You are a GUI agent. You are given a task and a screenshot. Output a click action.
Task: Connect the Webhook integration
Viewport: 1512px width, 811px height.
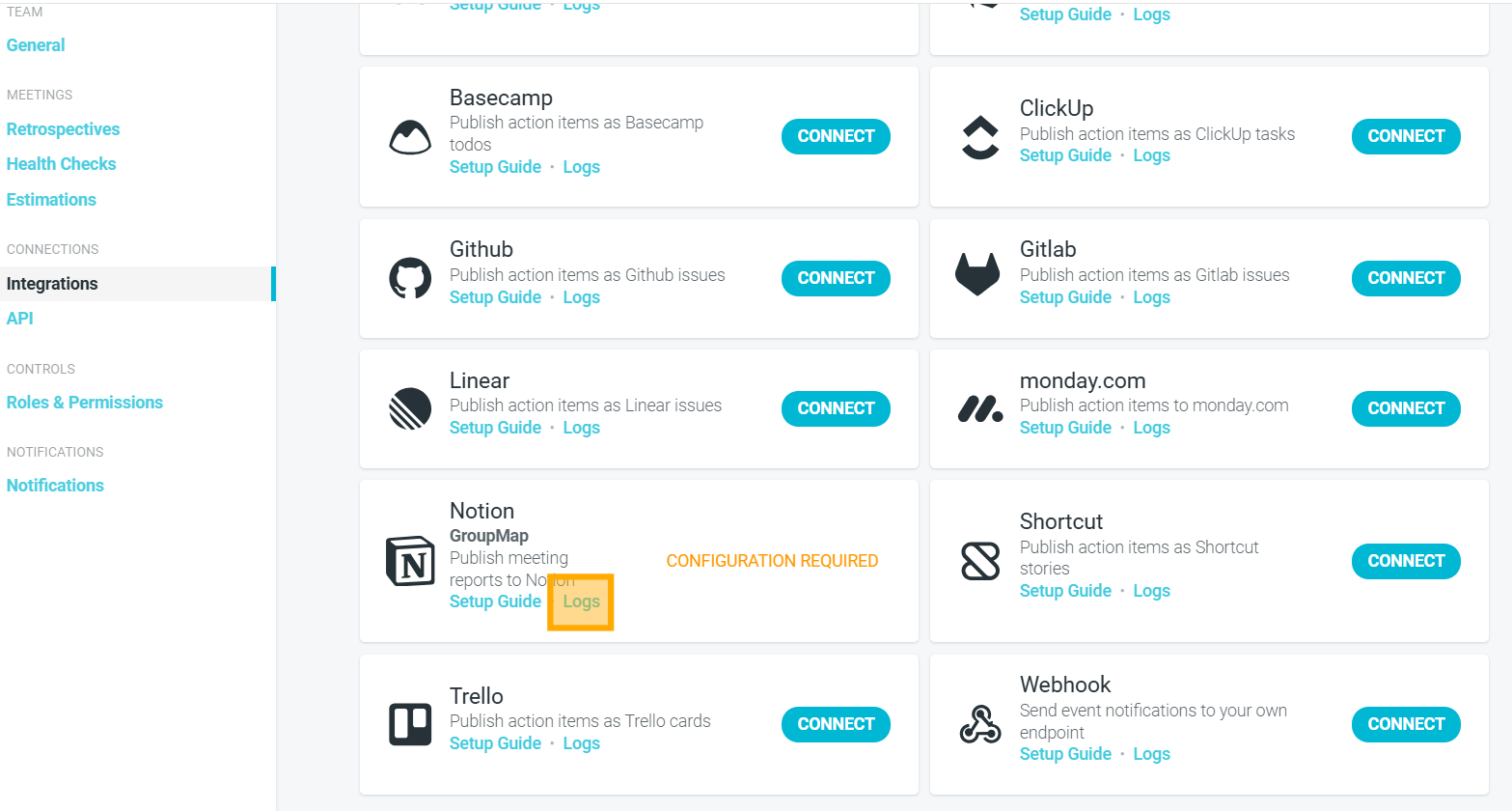tap(1406, 724)
